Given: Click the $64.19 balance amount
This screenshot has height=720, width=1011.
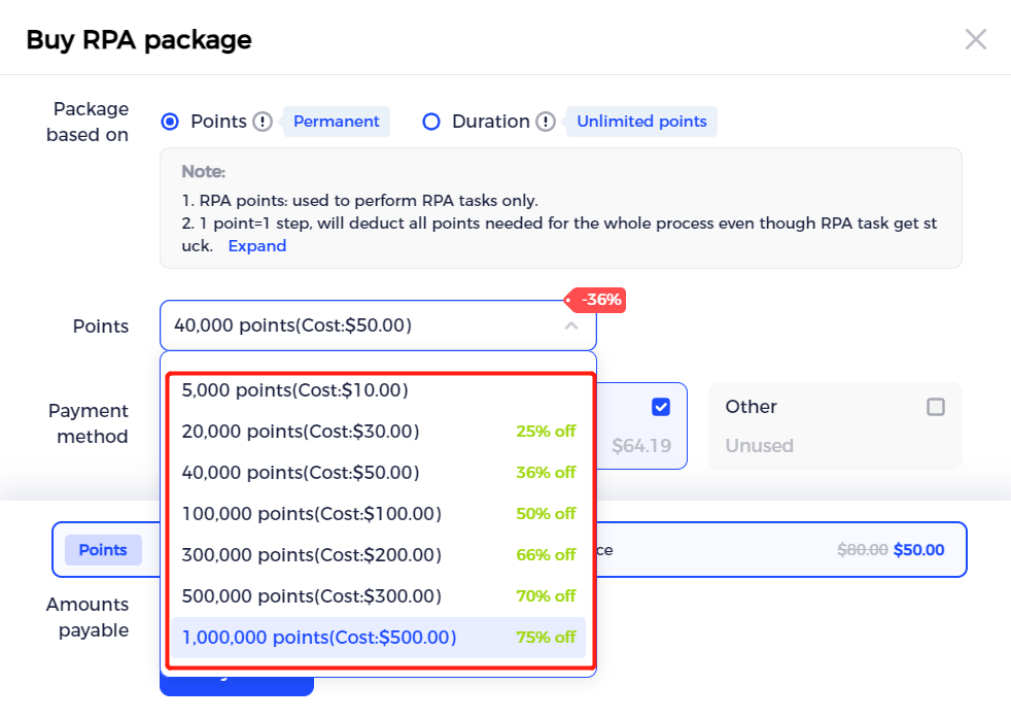Looking at the screenshot, I should (642, 445).
